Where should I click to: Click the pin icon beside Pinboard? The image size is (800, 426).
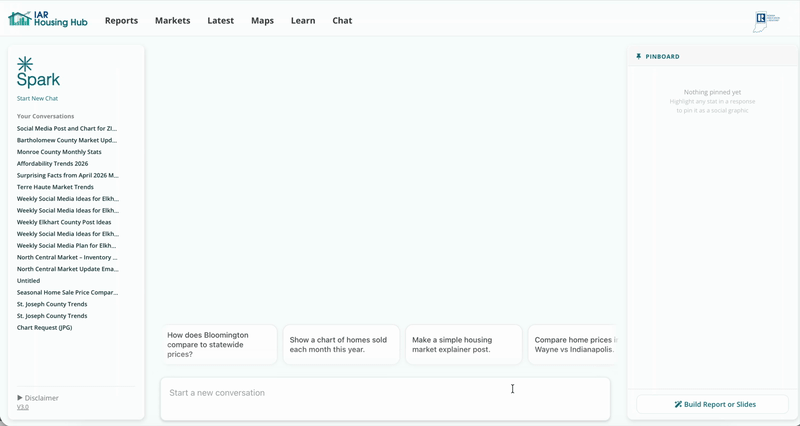(638, 57)
